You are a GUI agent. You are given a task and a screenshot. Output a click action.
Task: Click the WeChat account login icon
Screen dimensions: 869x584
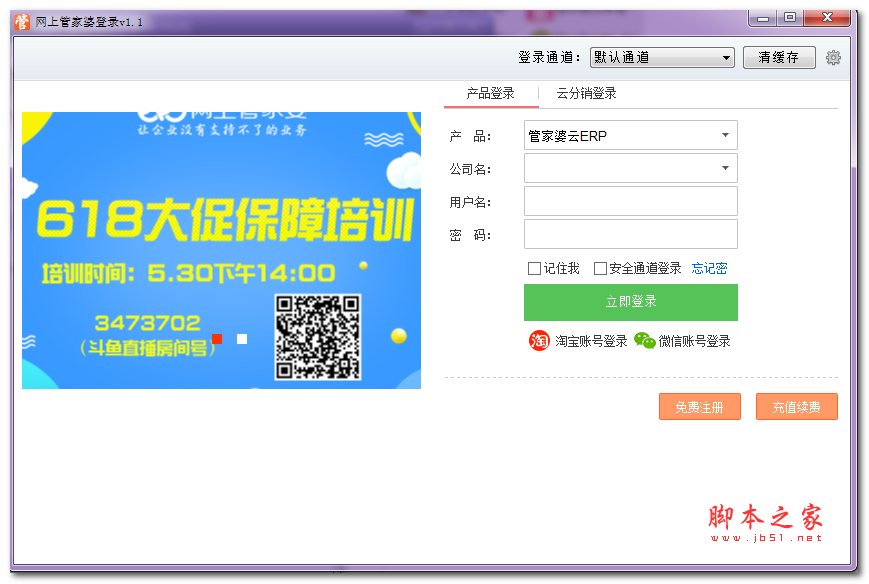pyautogui.click(x=645, y=340)
